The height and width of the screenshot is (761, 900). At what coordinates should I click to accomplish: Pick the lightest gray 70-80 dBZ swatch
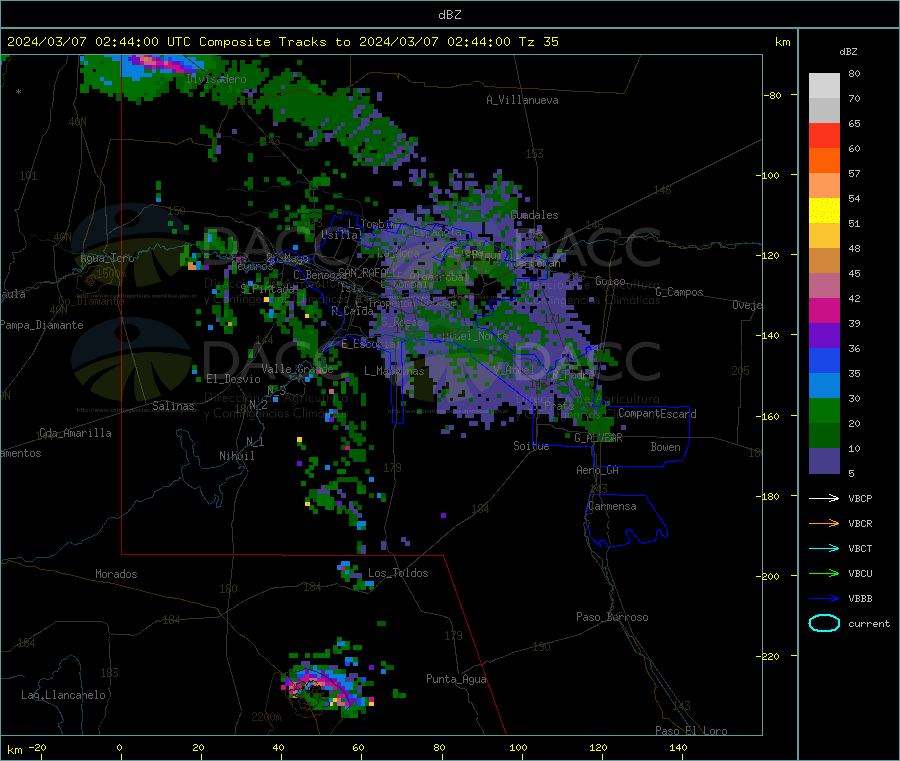[824, 86]
